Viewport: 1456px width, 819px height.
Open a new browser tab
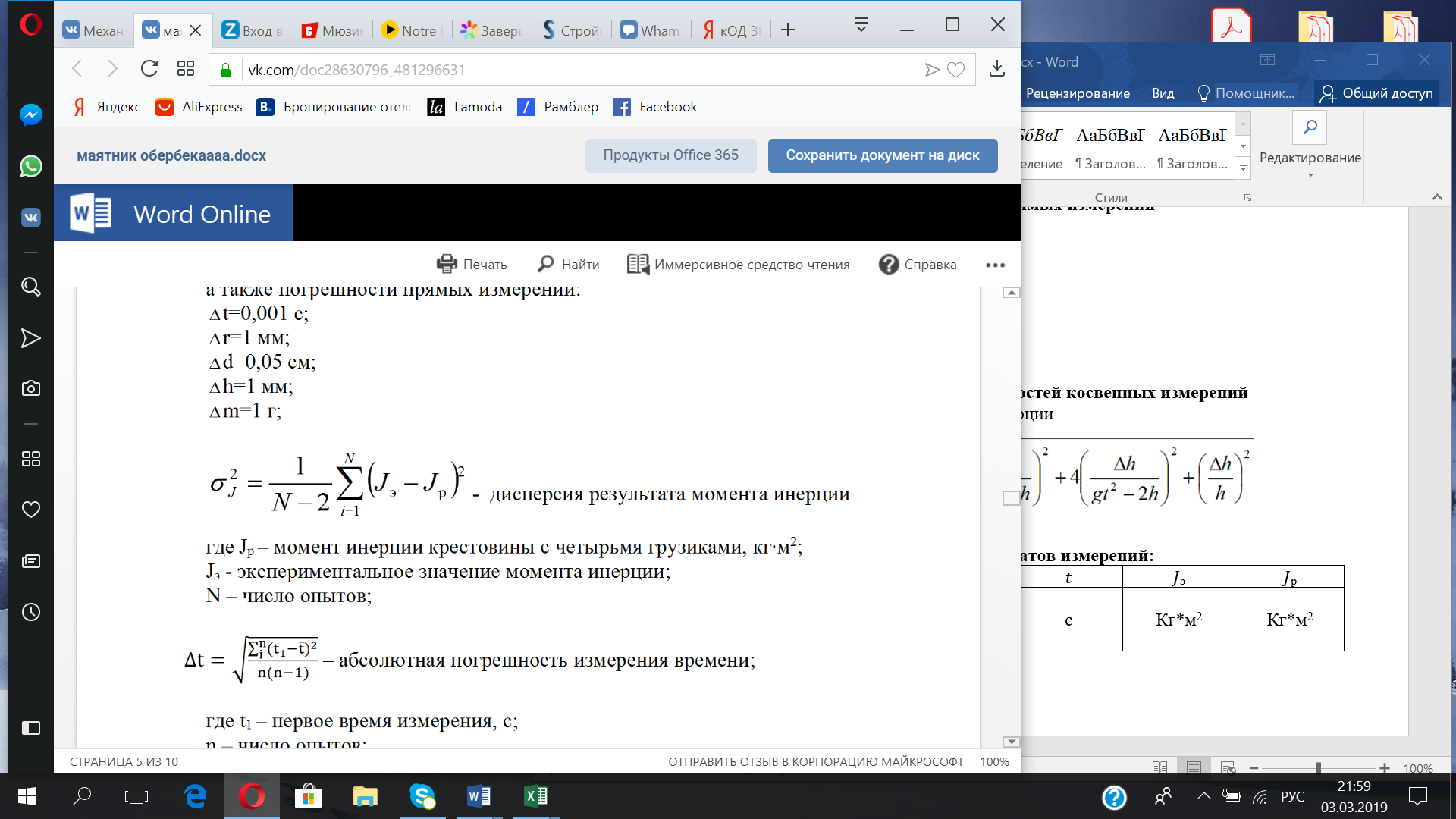pos(788,30)
